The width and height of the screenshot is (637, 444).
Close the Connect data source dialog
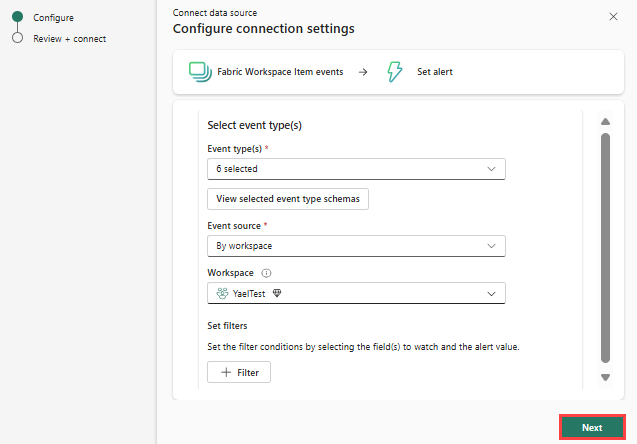tap(613, 17)
